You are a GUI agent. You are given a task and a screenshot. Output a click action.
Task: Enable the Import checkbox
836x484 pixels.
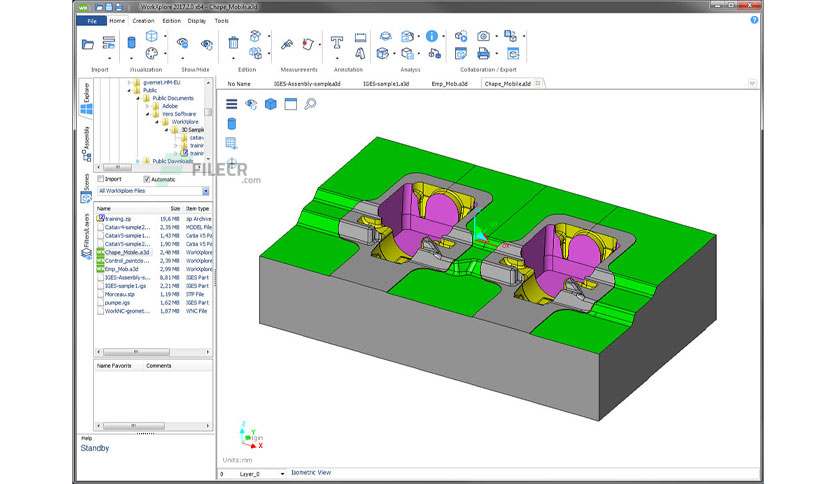101,179
